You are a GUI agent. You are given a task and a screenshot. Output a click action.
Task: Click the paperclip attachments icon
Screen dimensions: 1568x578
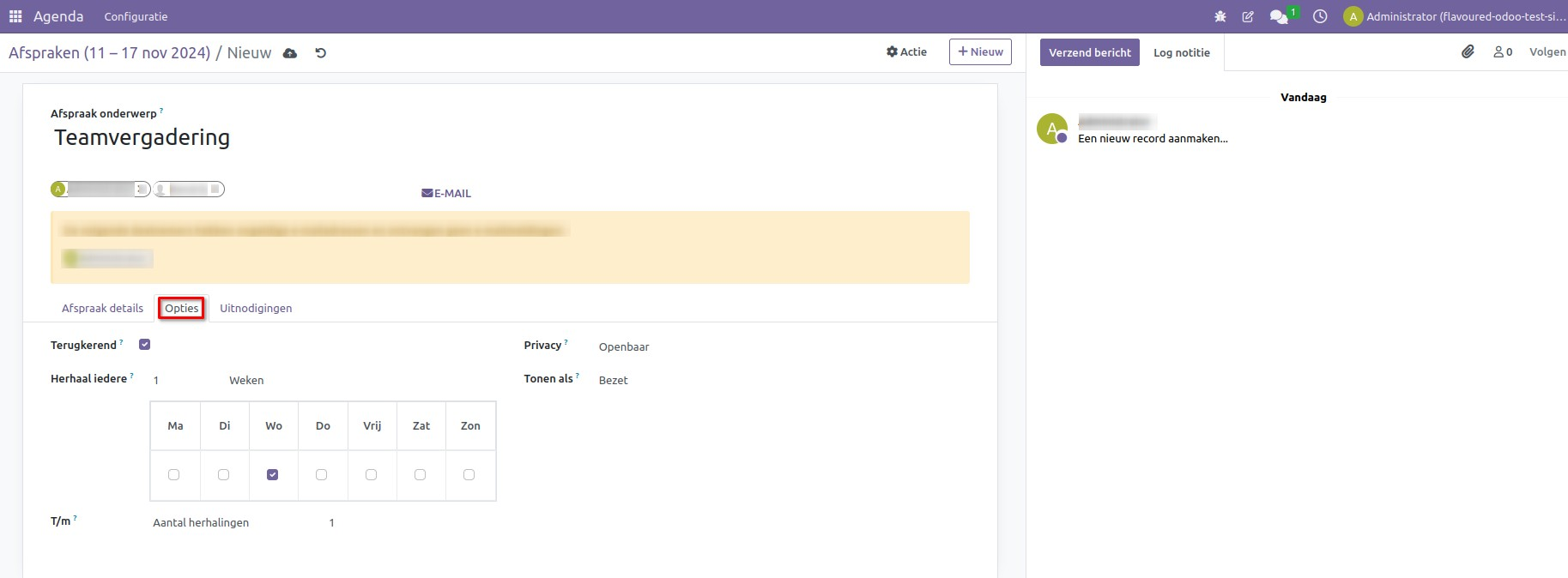pyautogui.click(x=1468, y=52)
